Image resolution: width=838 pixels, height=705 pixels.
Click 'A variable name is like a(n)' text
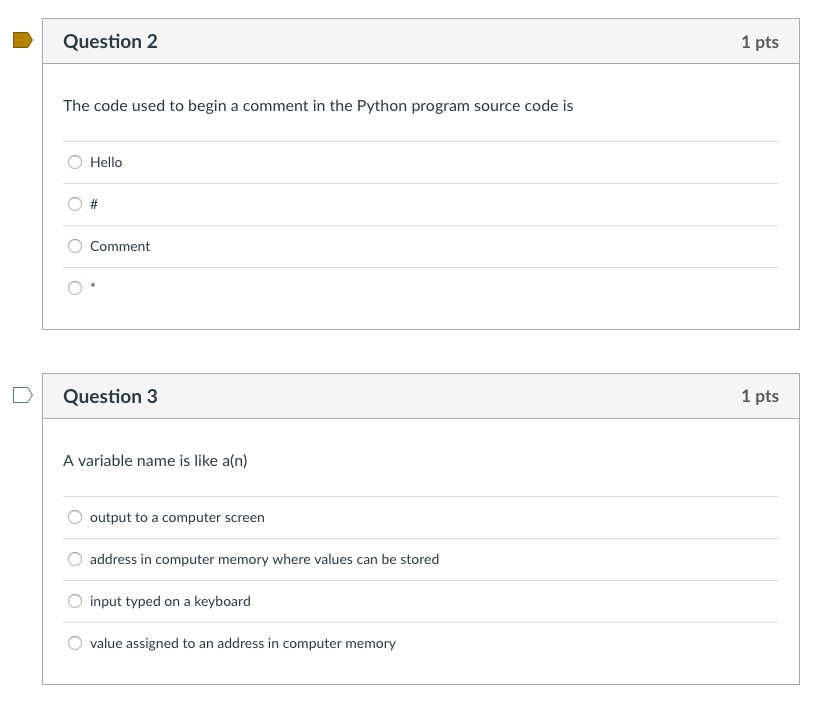[x=155, y=461]
